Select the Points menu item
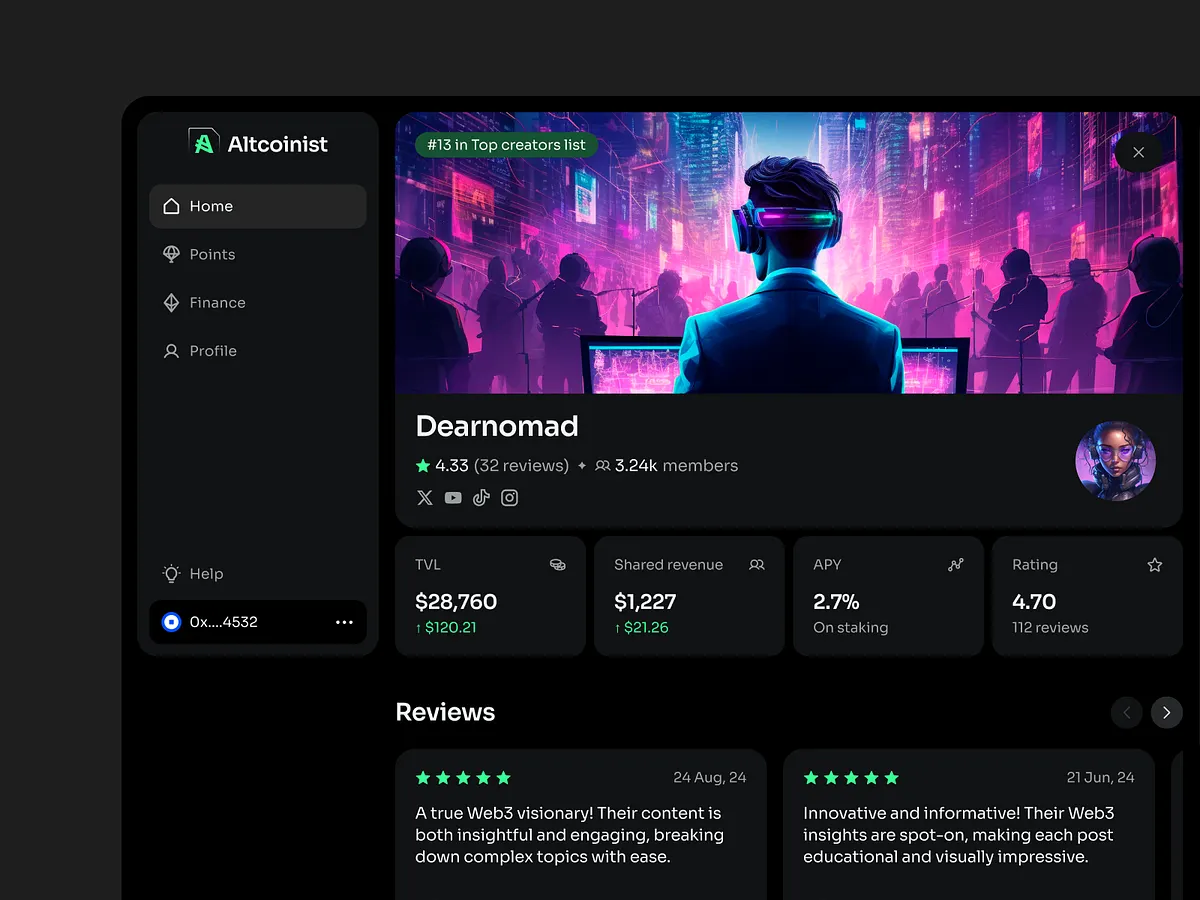1200x900 pixels. pyautogui.click(x=211, y=254)
